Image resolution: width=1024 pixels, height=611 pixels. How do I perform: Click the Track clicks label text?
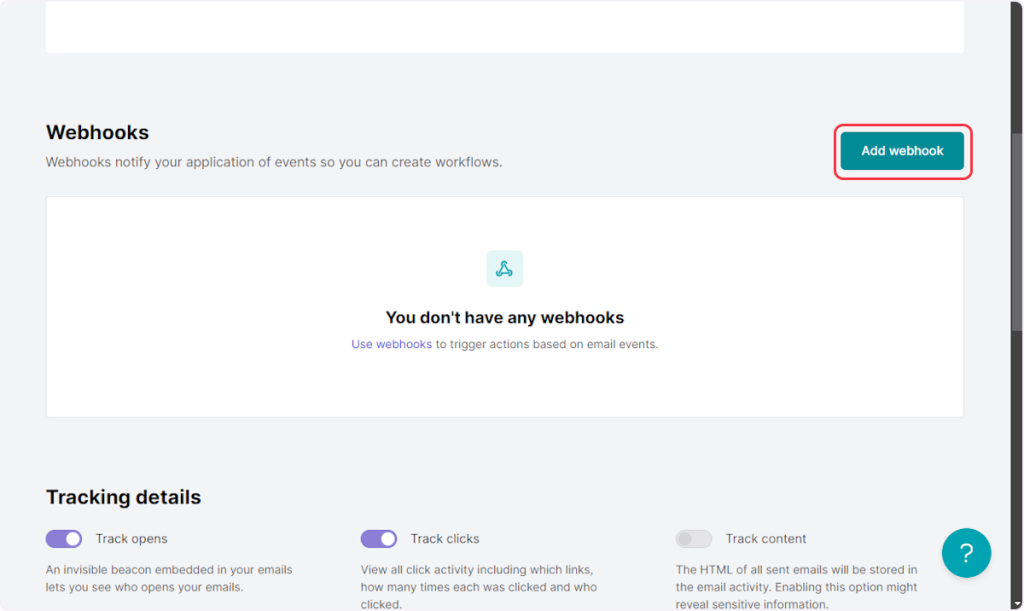tap(445, 539)
